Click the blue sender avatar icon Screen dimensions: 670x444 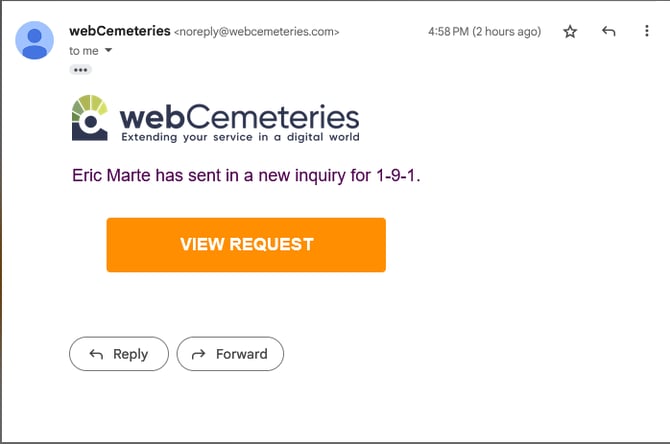click(35, 40)
